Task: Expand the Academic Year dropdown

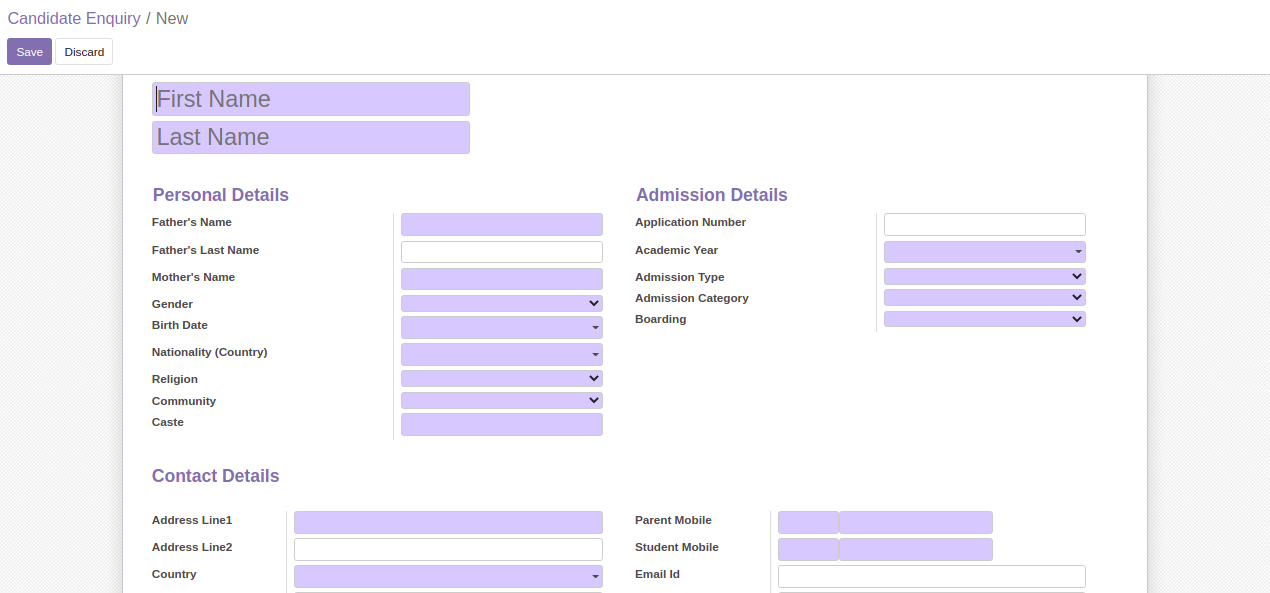Action: (984, 252)
